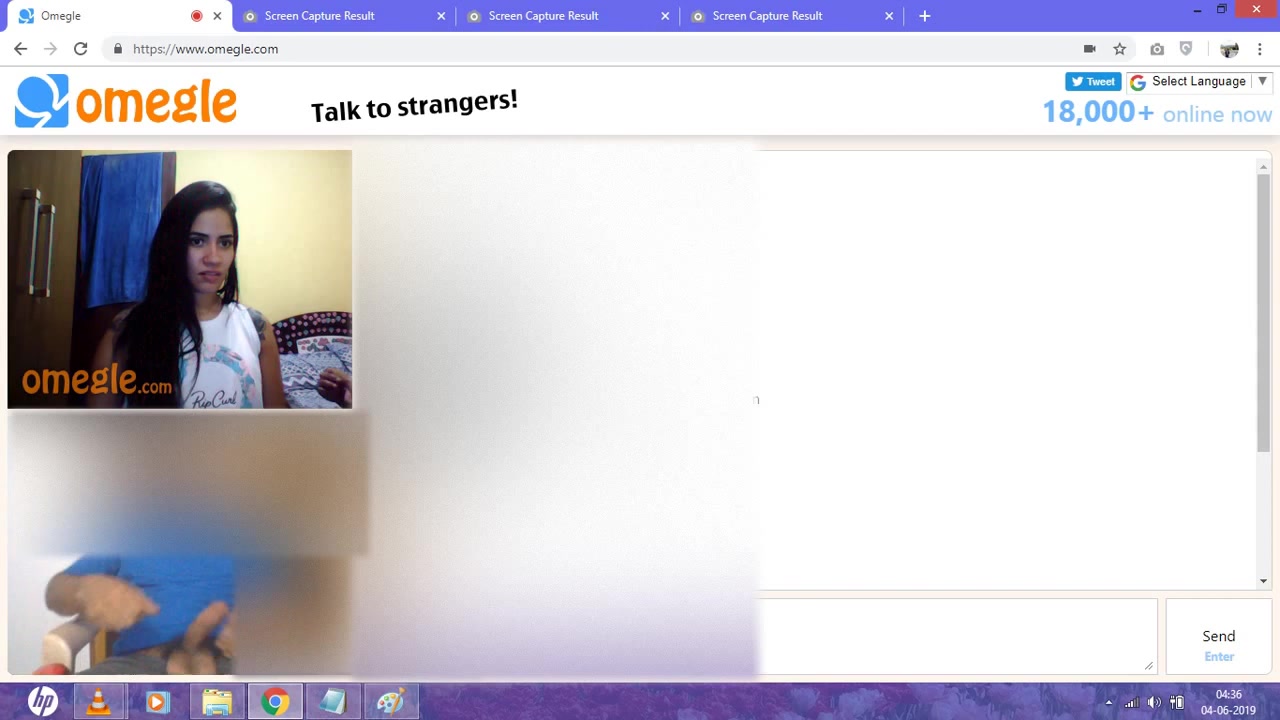Image resolution: width=1280 pixels, height=720 pixels.
Task: Open VLC media player from taskbar
Action: [98, 702]
